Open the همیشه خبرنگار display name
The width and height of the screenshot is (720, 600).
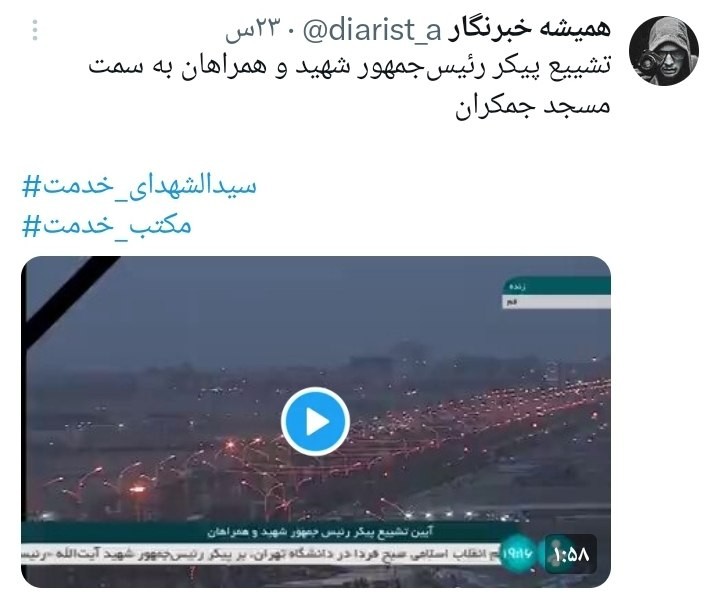[529, 29]
